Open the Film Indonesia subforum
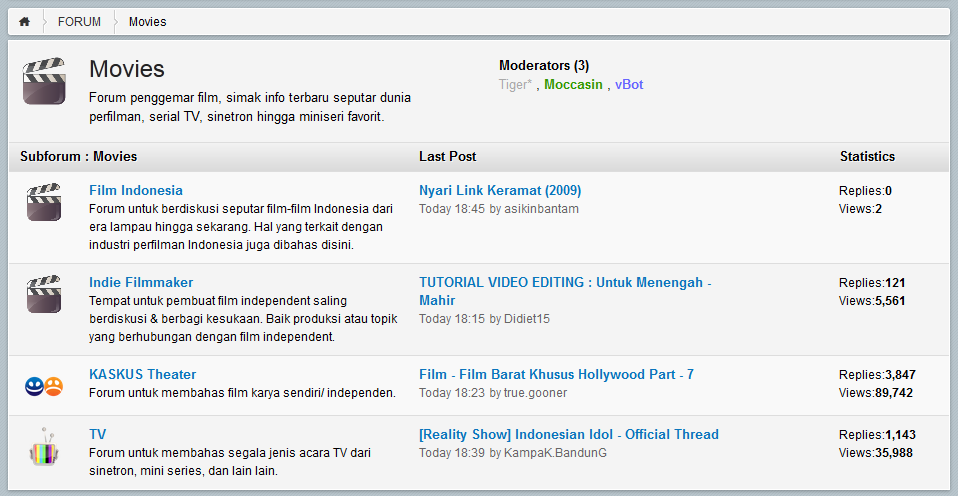The image size is (958, 496). [x=136, y=190]
